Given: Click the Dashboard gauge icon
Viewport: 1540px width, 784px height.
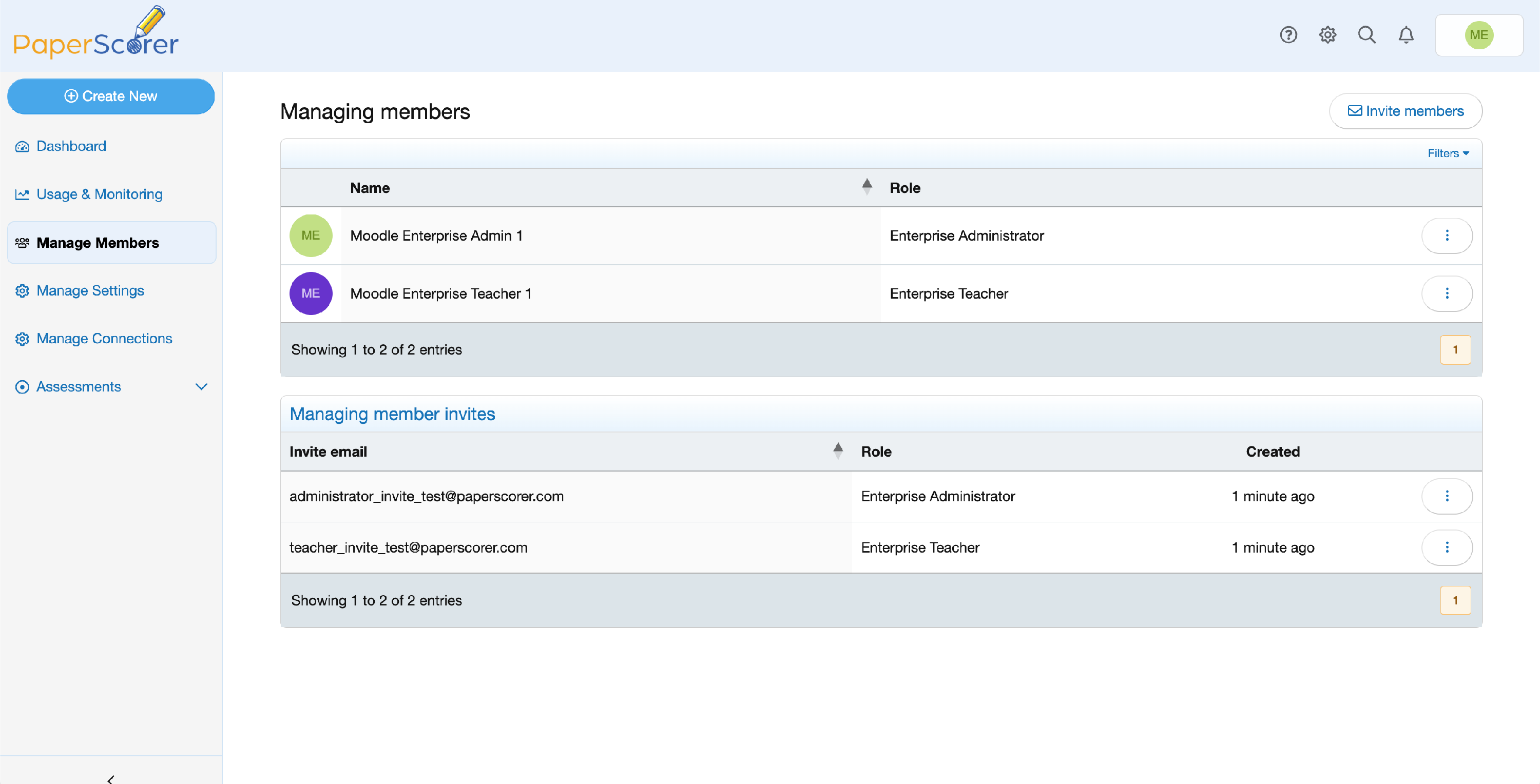Looking at the screenshot, I should 22,146.
